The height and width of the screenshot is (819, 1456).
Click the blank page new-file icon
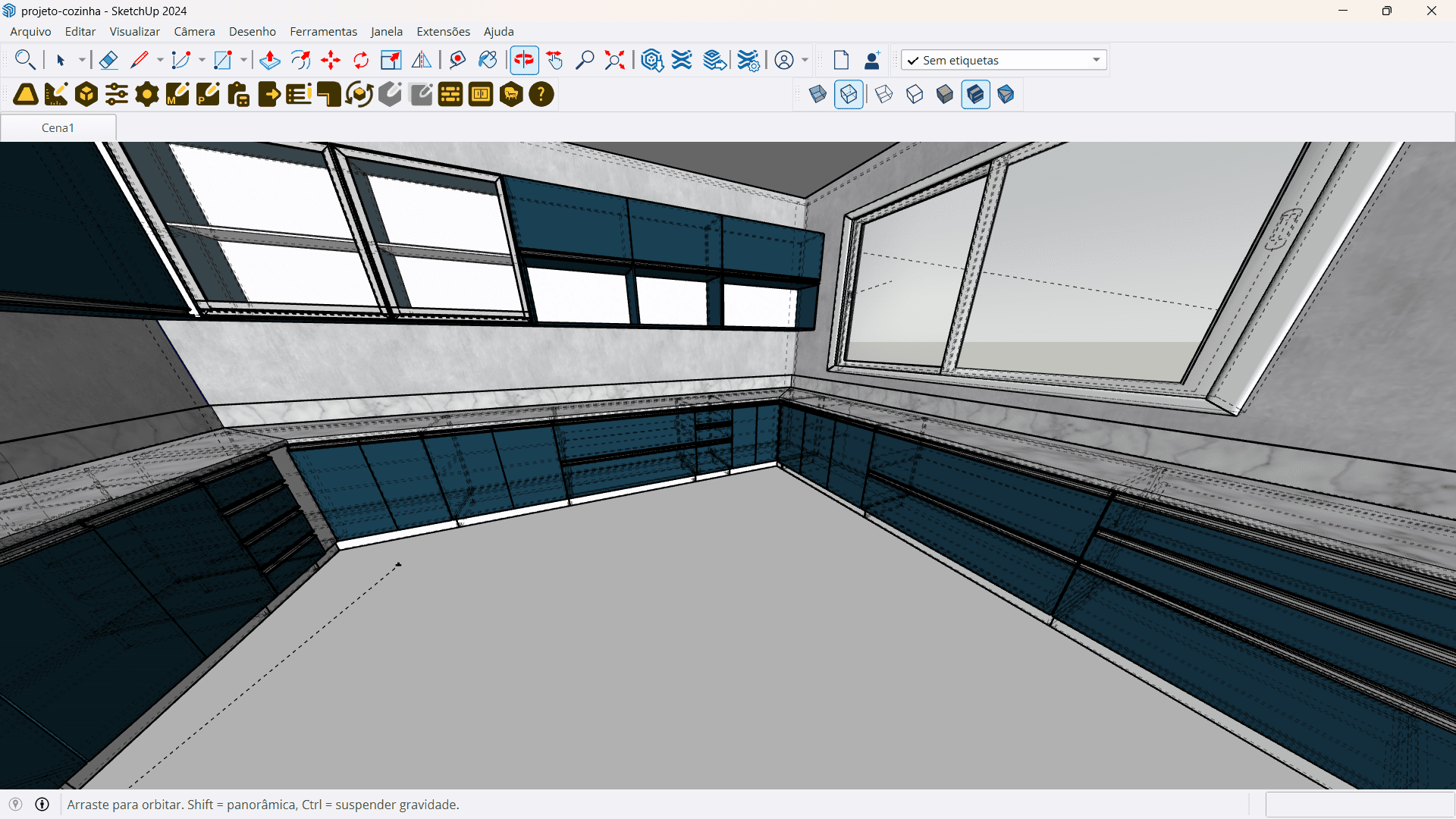[841, 60]
